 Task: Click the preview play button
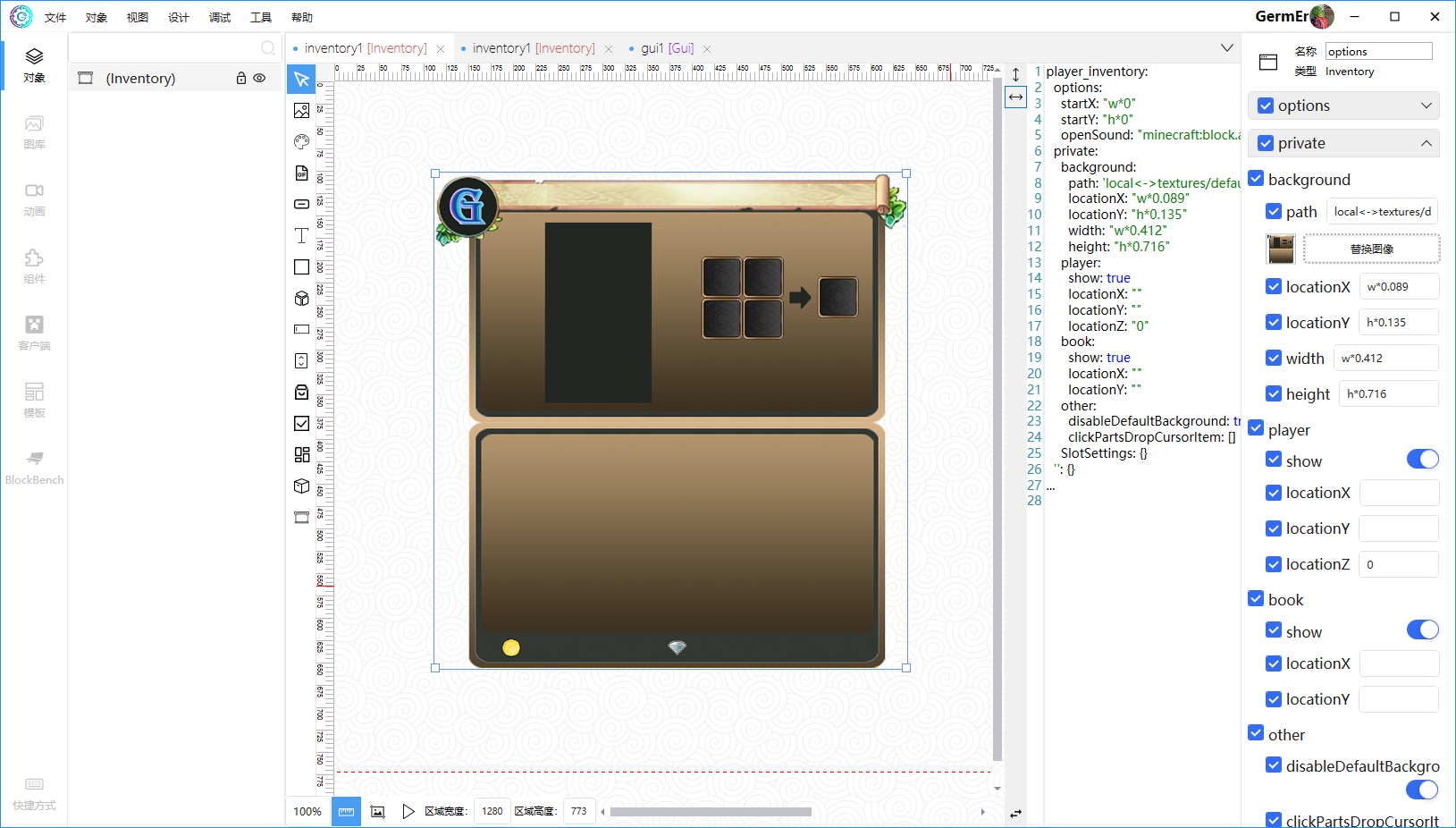coord(408,811)
